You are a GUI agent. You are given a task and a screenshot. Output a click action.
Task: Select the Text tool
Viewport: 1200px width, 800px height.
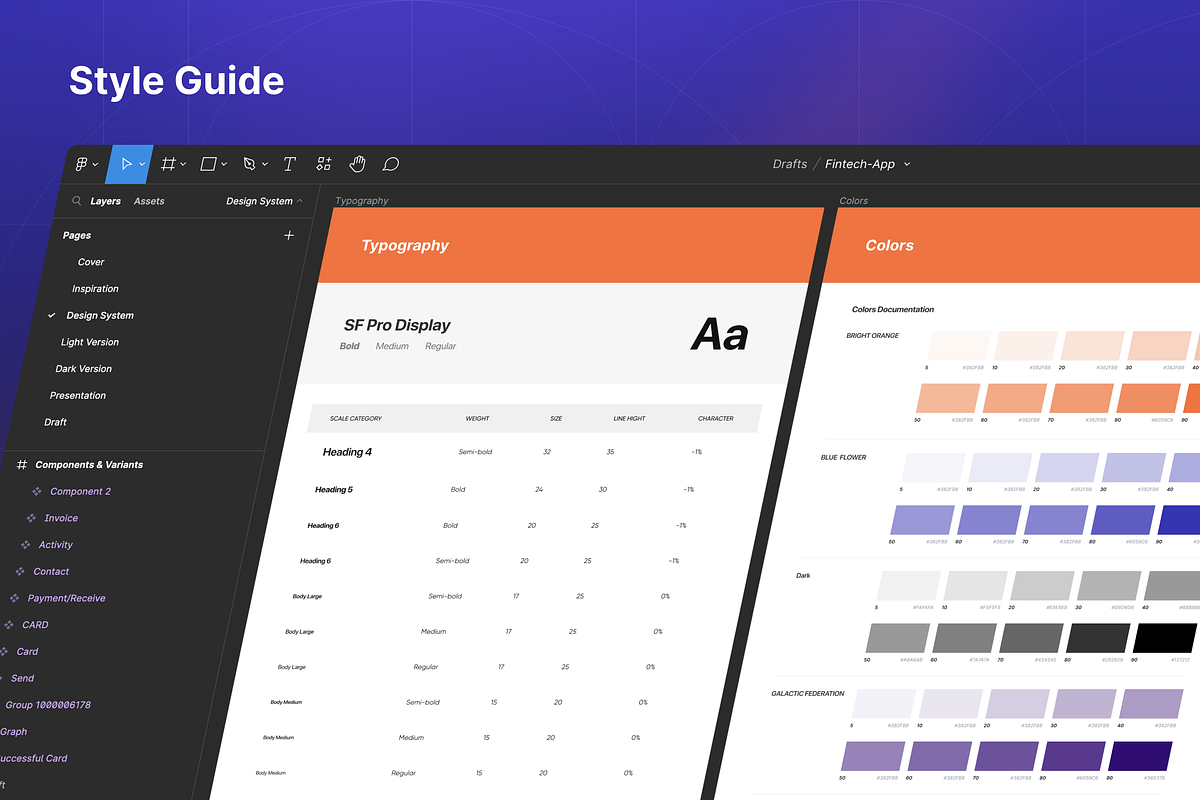point(290,164)
